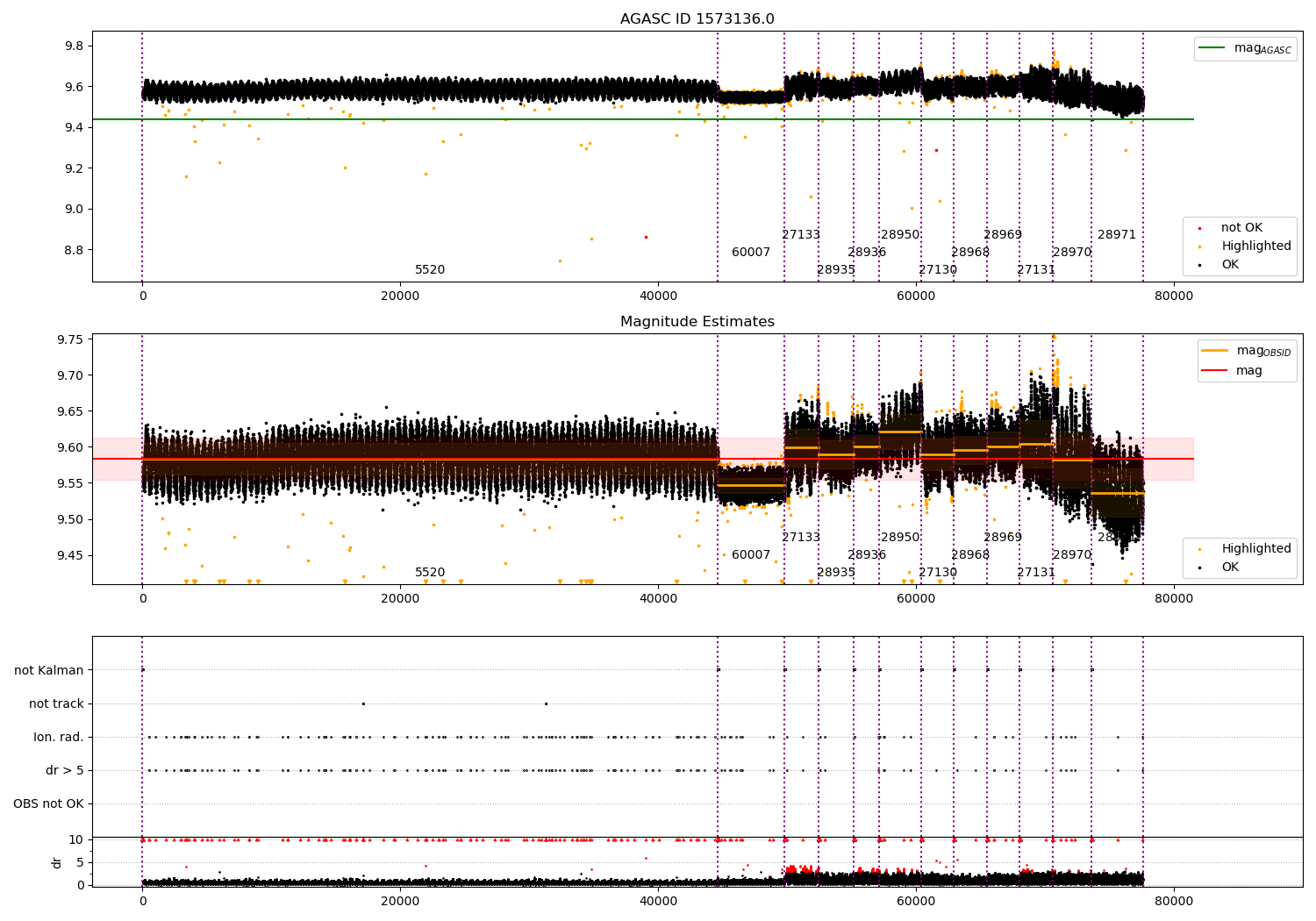Click OBSID label 28968 in the top plot
This screenshot has height=921, width=1316.
coord(970,253)
